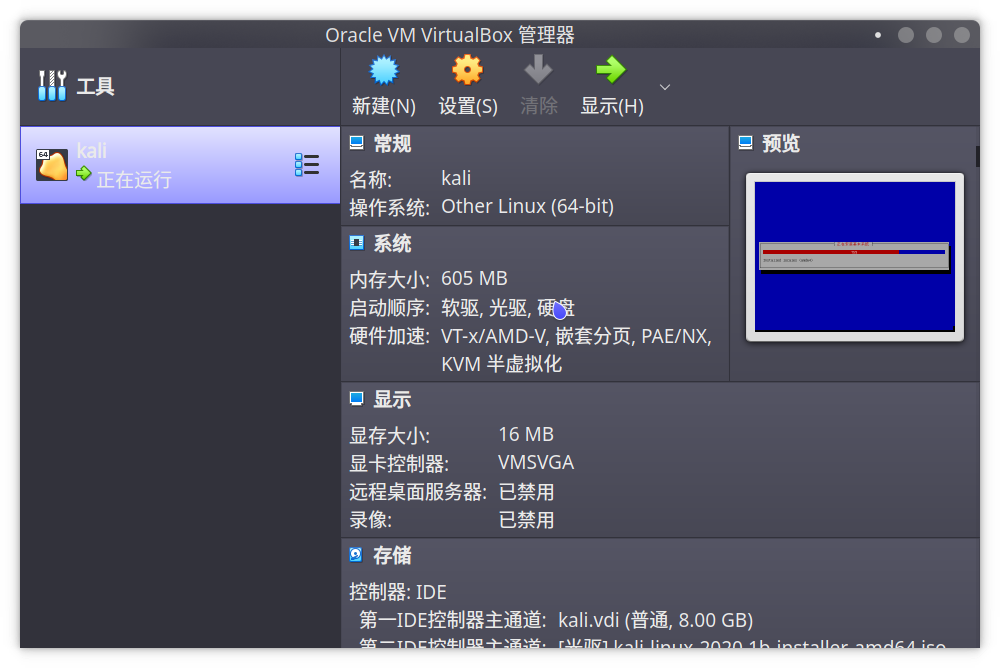Click the Discard (清除) down-arrow icon

click(x=538, y=70)
